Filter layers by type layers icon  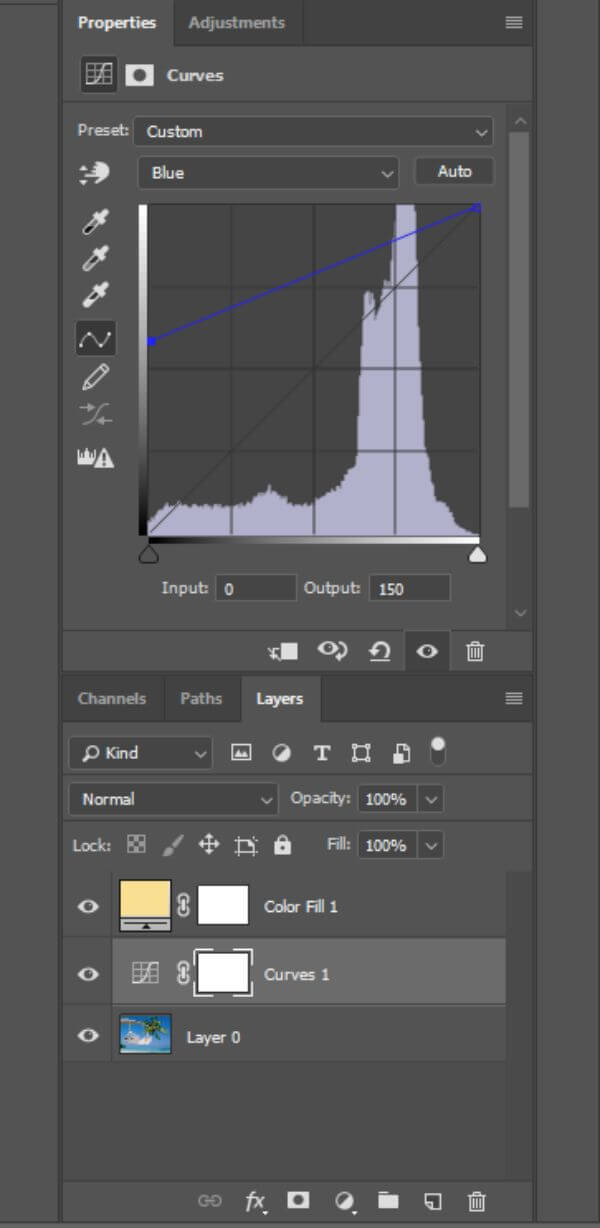coord(322,753)
